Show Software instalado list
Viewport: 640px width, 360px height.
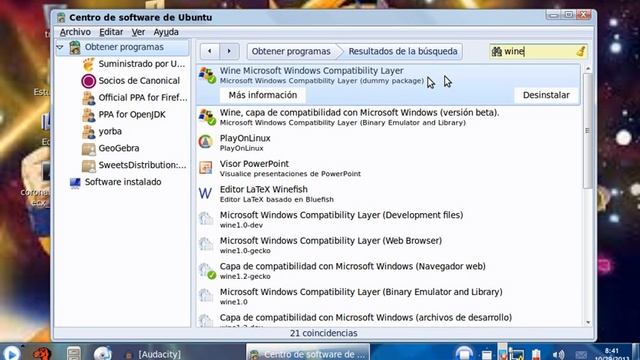(123, 182)
